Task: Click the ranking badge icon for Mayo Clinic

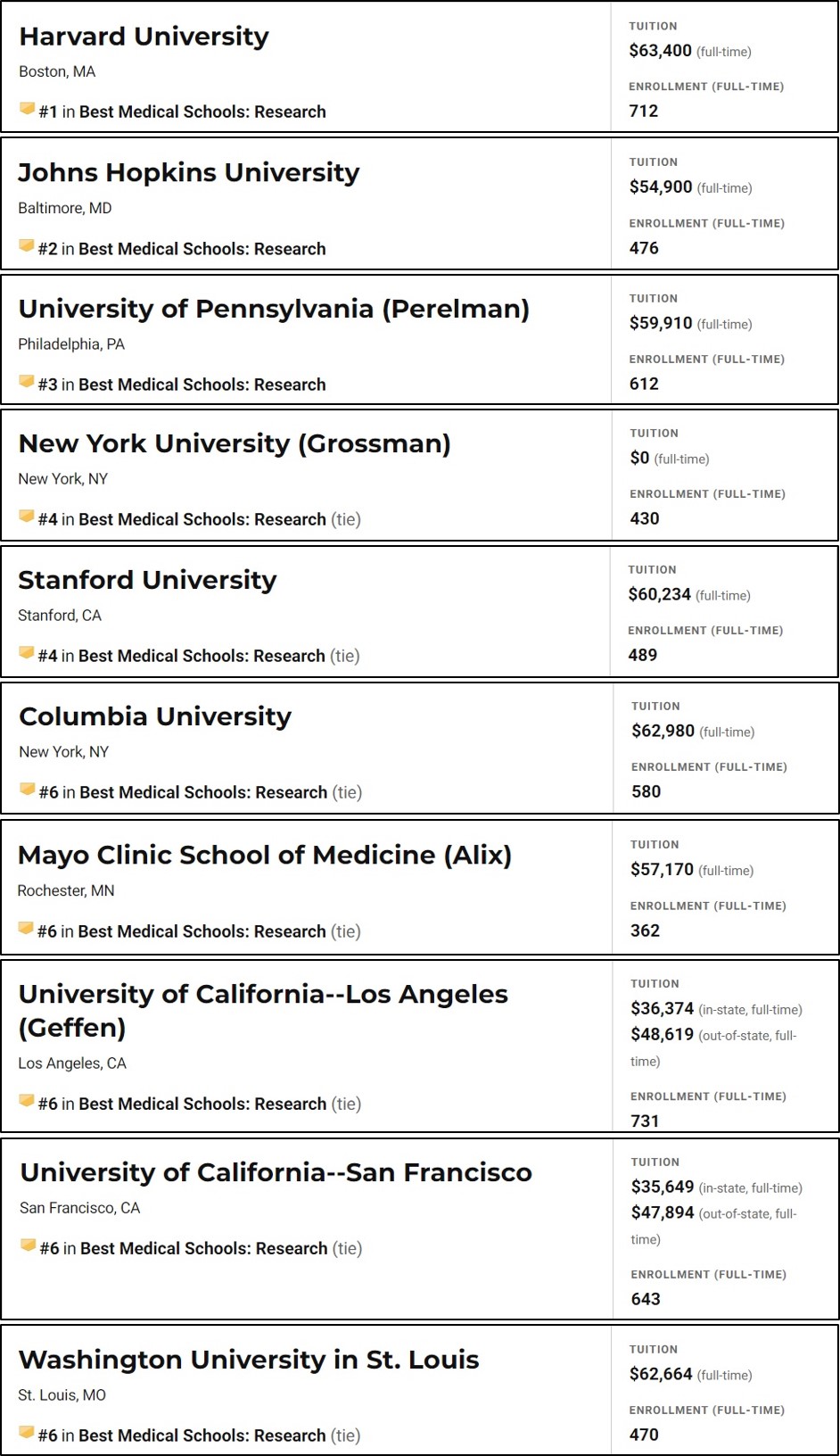Action: pyautogui.click(x=25, y=930)
